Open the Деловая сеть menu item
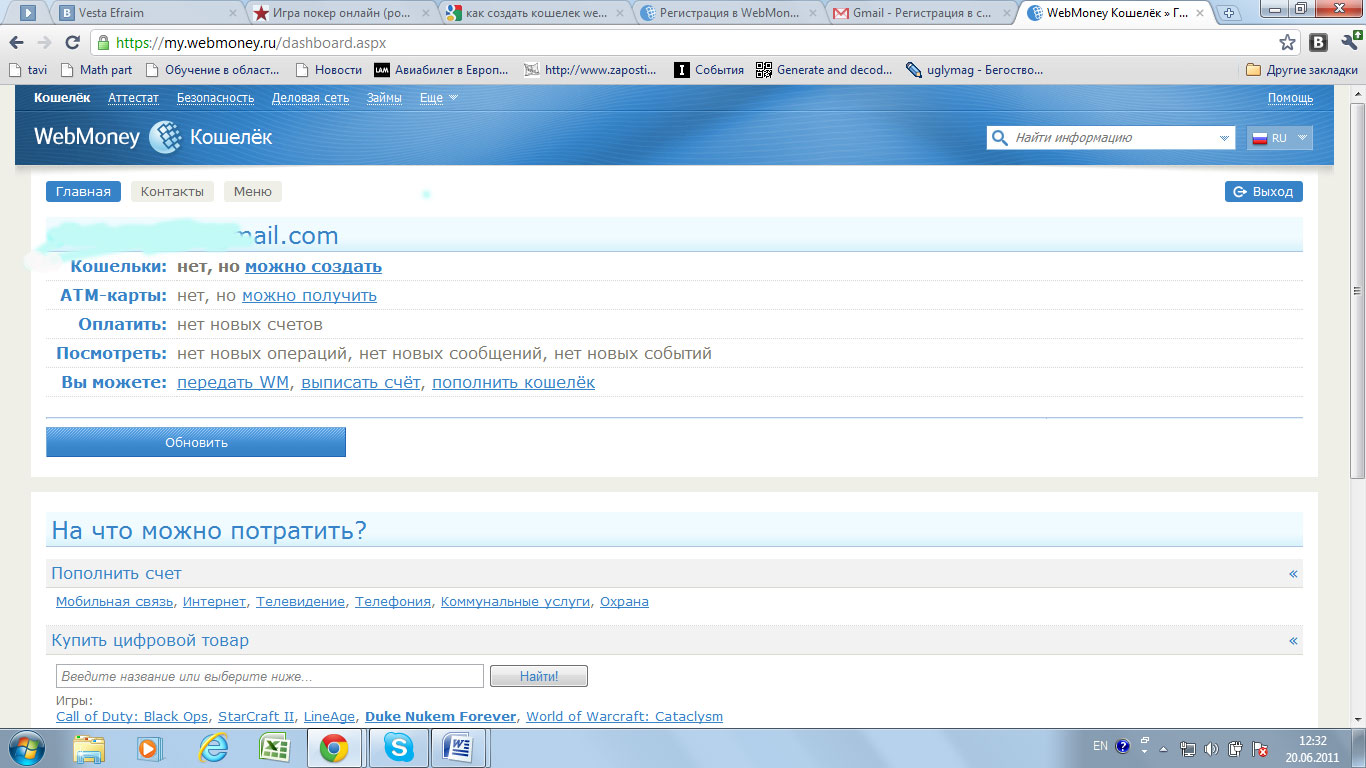The height and width of the screenshot is (768, 1366). 310,98
